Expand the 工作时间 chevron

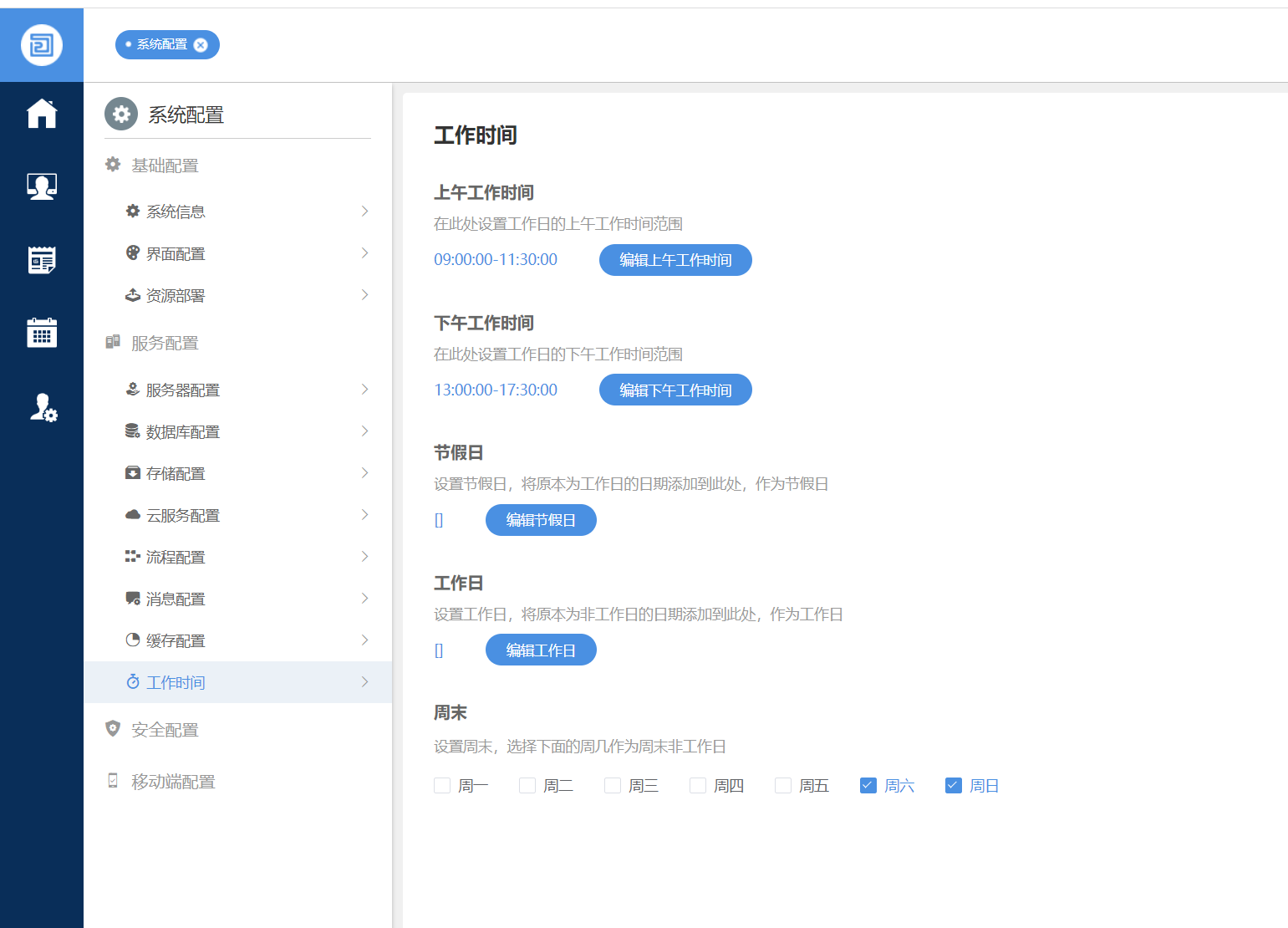click(x=364, y=682)
